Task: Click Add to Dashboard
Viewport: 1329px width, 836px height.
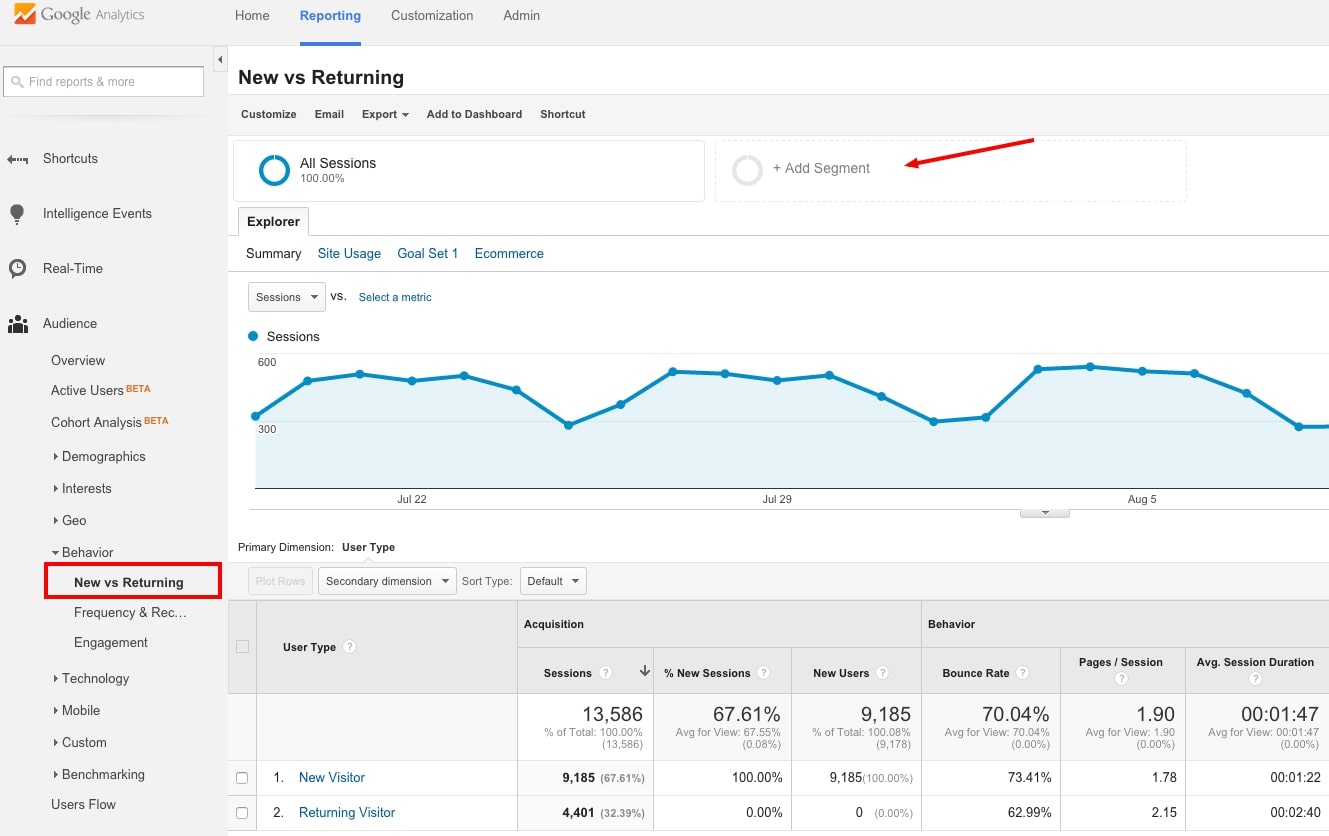Action: click(x=474, y=114)
